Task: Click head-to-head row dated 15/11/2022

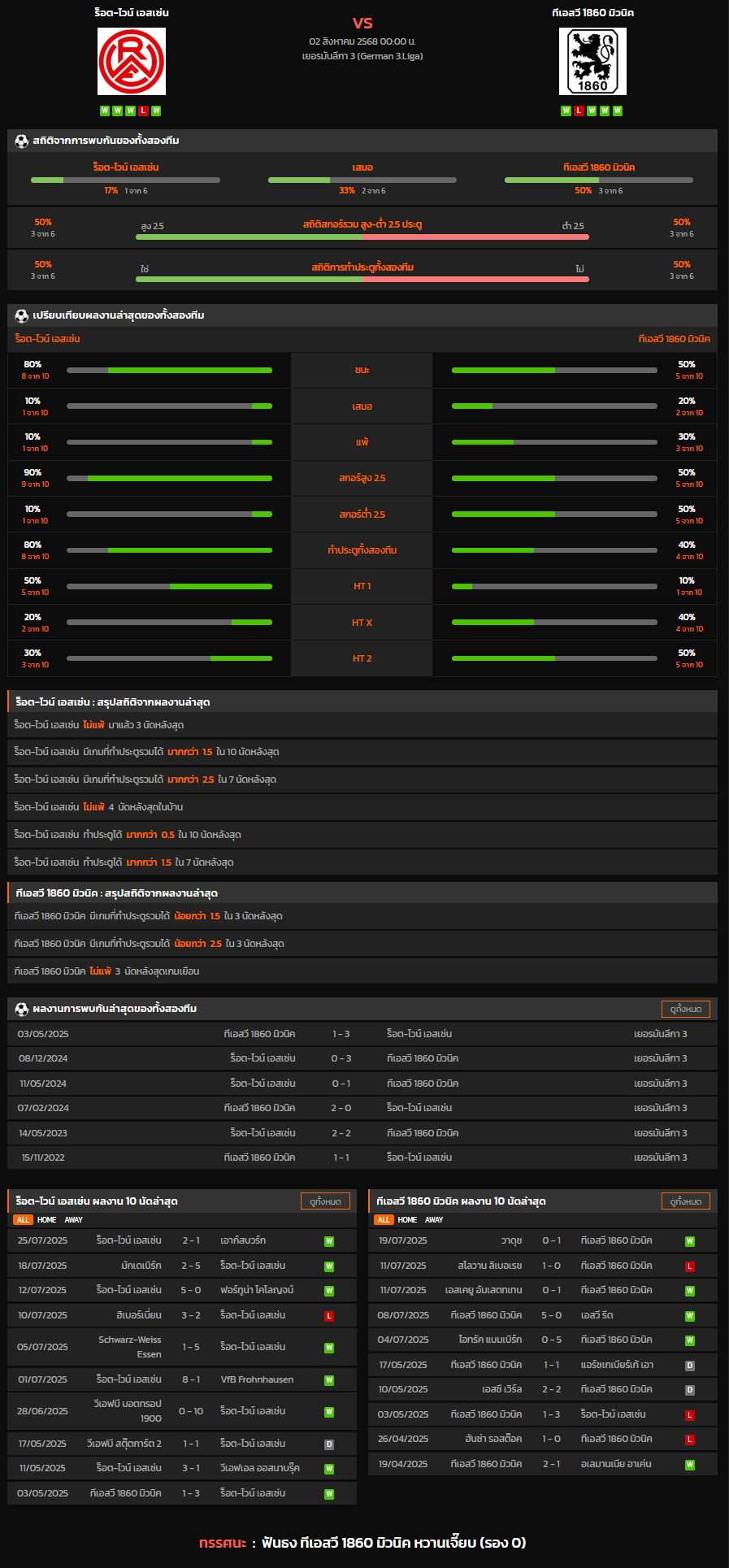Action: (x=362, y=1158)
